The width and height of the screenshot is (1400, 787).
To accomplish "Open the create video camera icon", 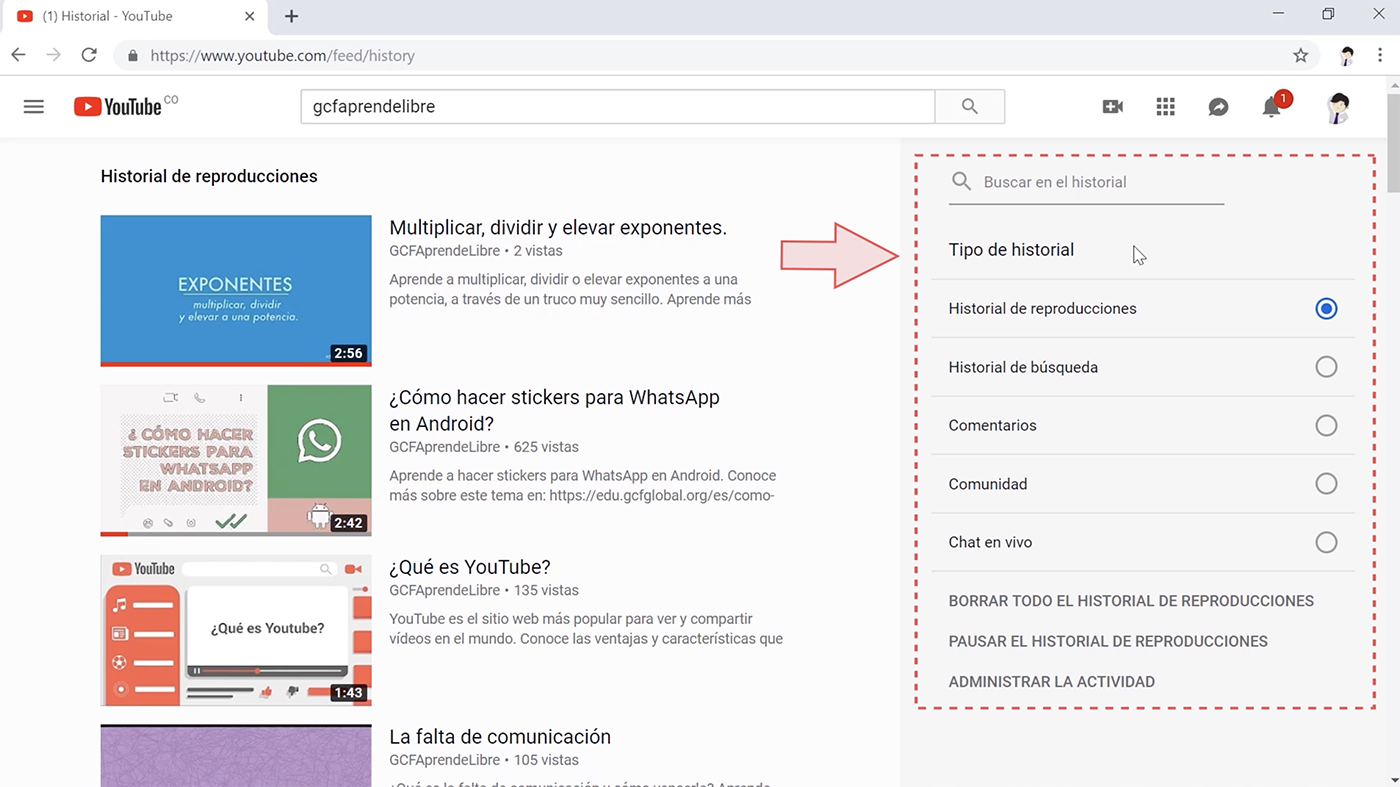I will pos(1112,107).
